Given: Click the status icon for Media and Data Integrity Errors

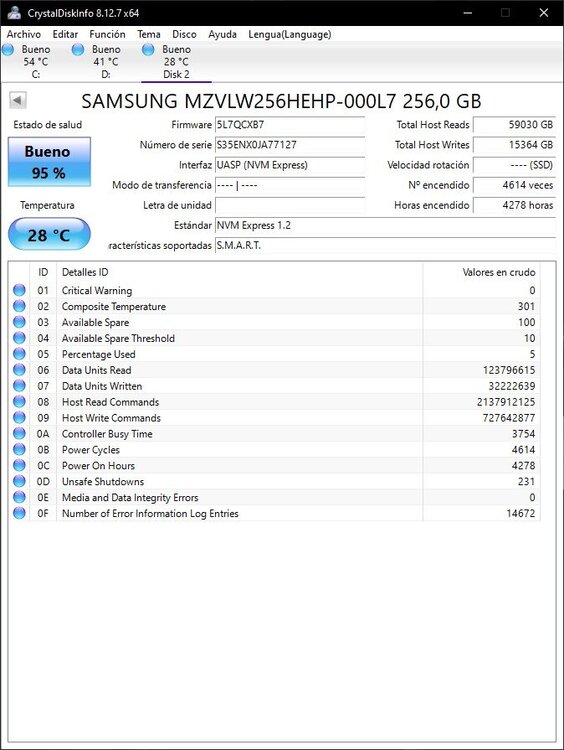Looking at the screenshot, I should (19, 497).
